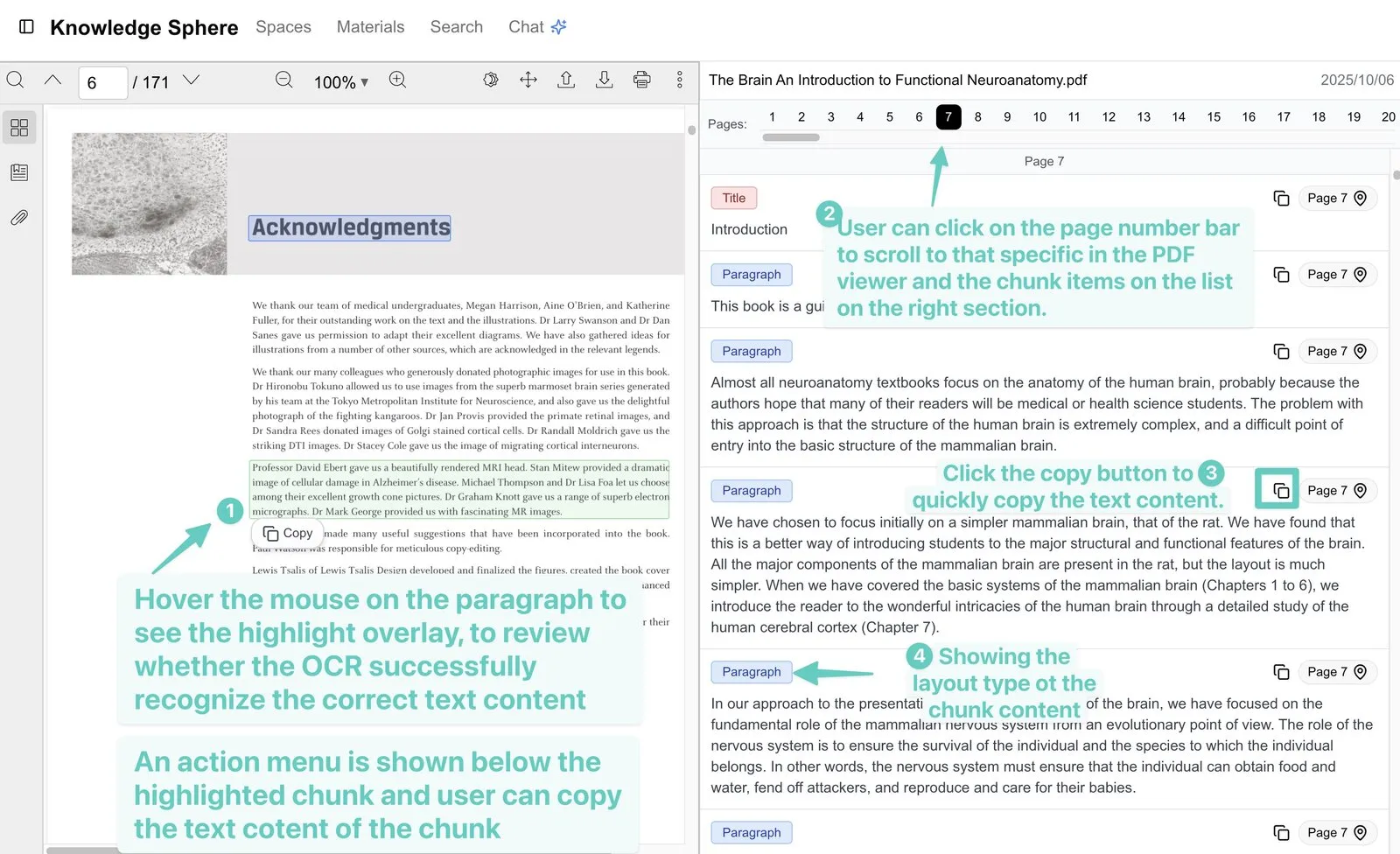Click the Paragraph tag above 'This book'
The image size is (1400, 854).
click(752, 275)
